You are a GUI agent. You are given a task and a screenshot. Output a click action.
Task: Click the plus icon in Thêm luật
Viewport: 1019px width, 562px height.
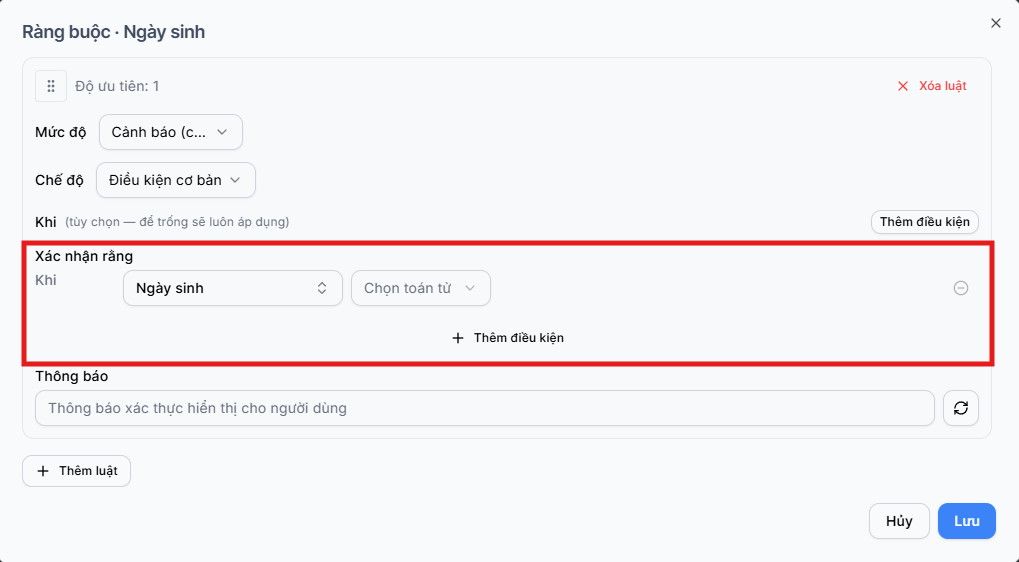pyautogui.click(x=43, y=471)
